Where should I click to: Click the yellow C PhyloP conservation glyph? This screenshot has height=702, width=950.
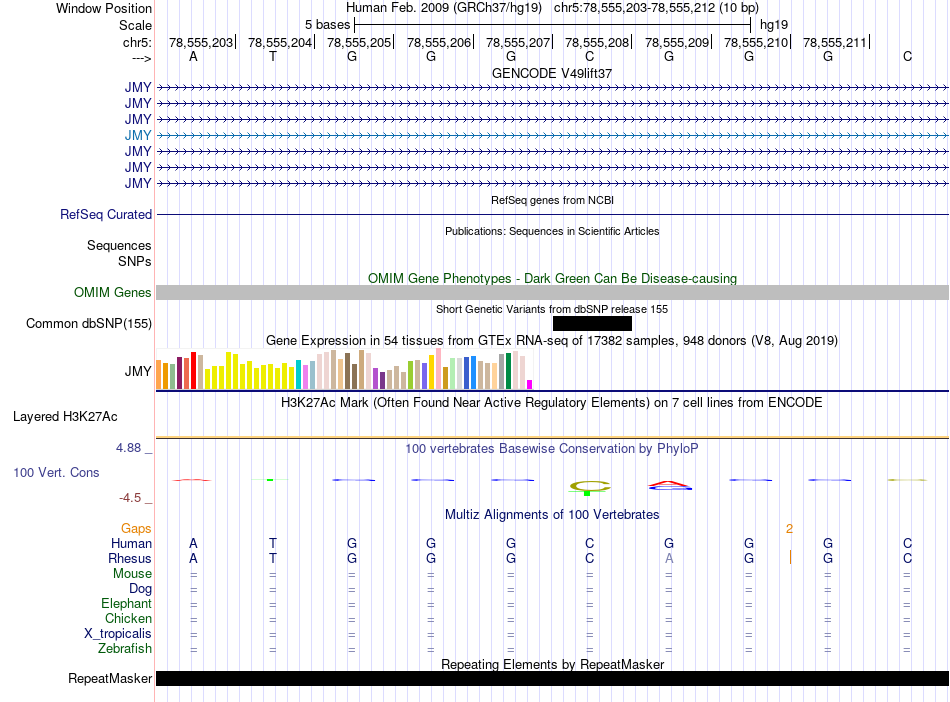pos(590,486)
